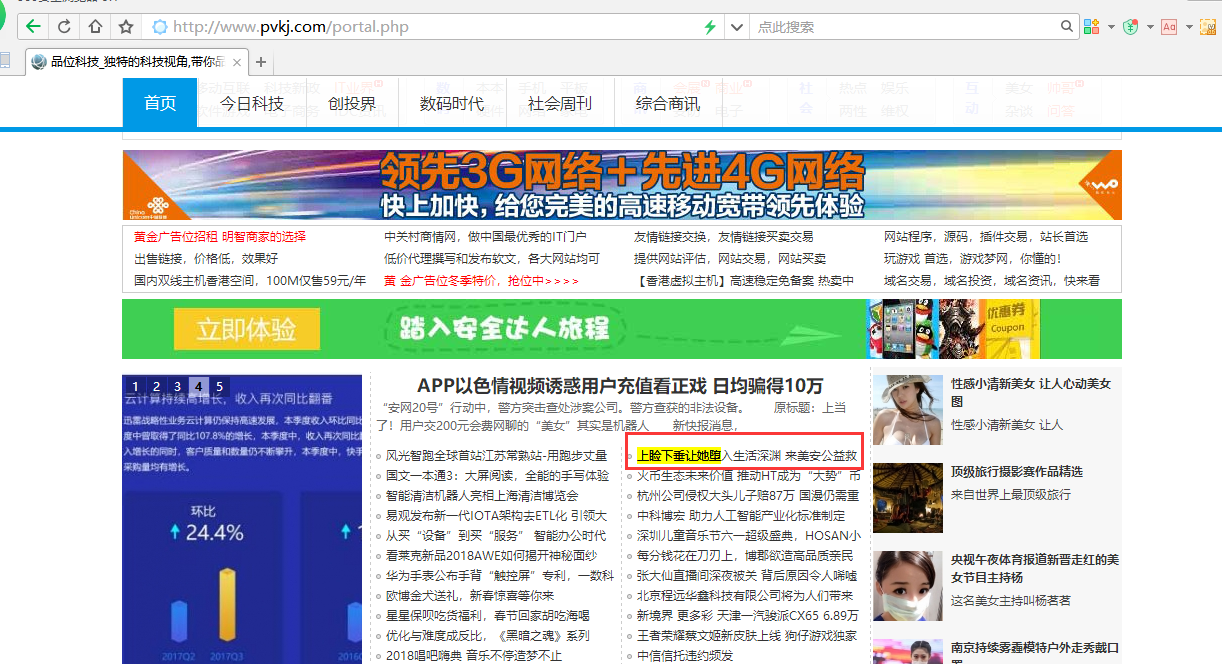This screenshot has height=664, width=1222.
Task: Click the green shield payment protection icon
Action: (1131, 26)
